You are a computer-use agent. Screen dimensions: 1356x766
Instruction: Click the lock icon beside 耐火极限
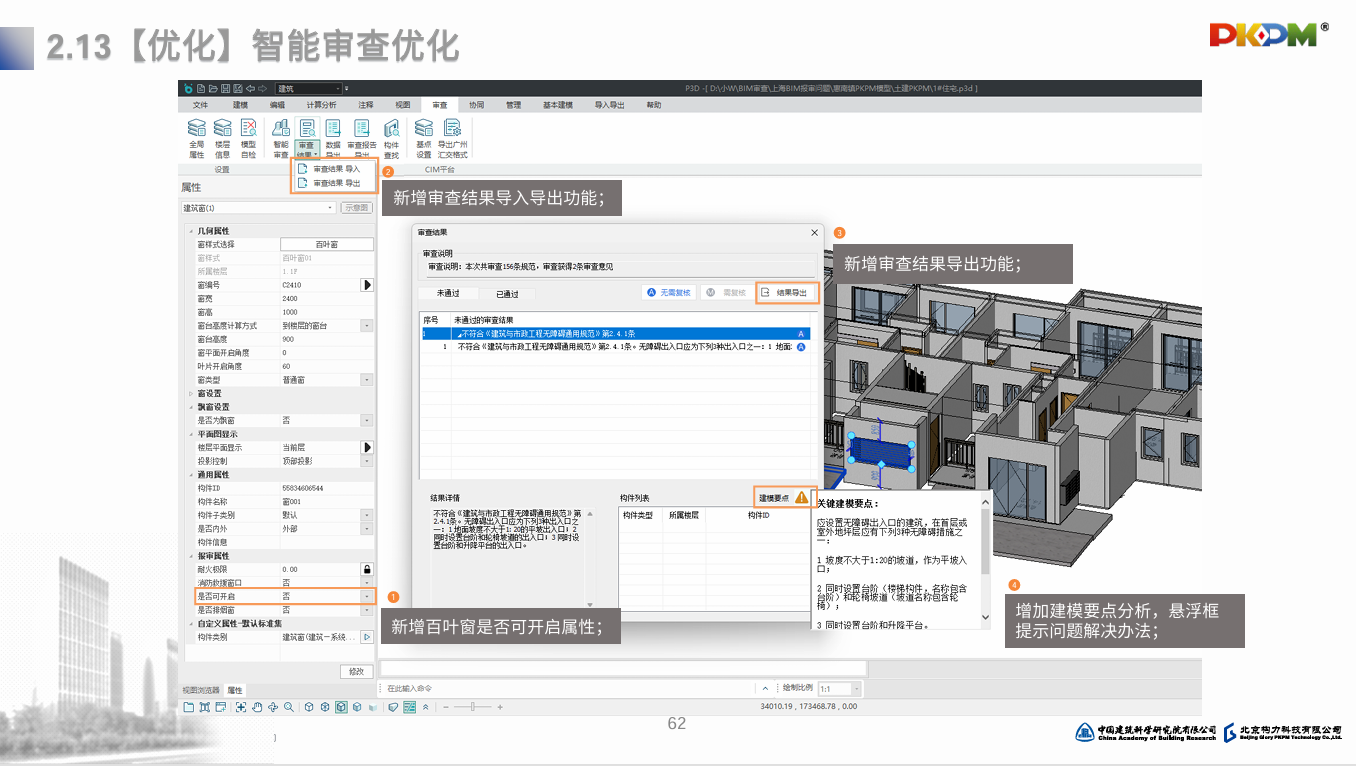(366, 569)
